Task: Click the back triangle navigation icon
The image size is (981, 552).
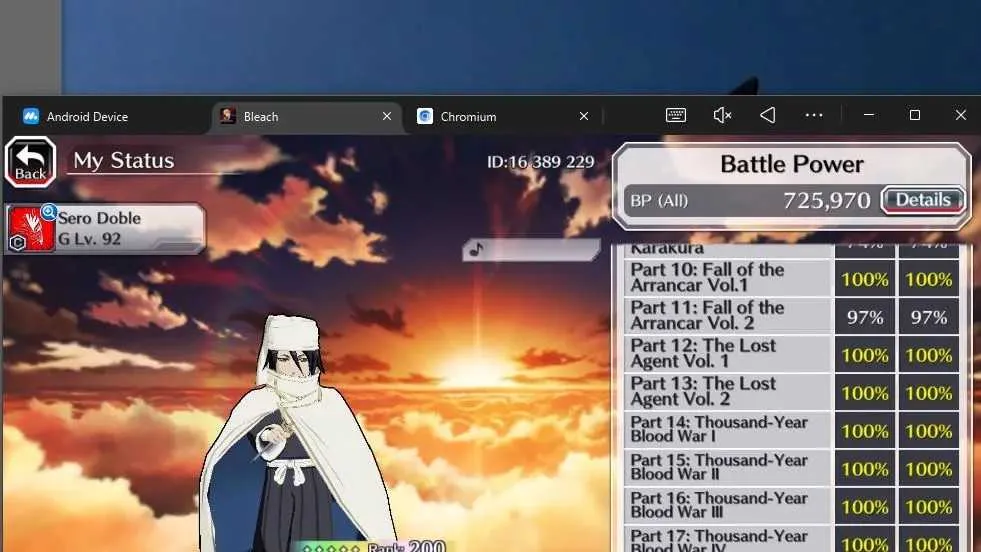Action: tap(768, 115)
